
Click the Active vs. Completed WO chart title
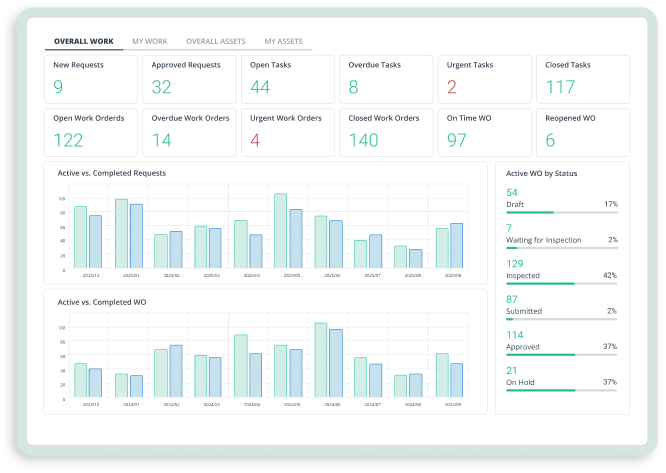coord(102,301)
